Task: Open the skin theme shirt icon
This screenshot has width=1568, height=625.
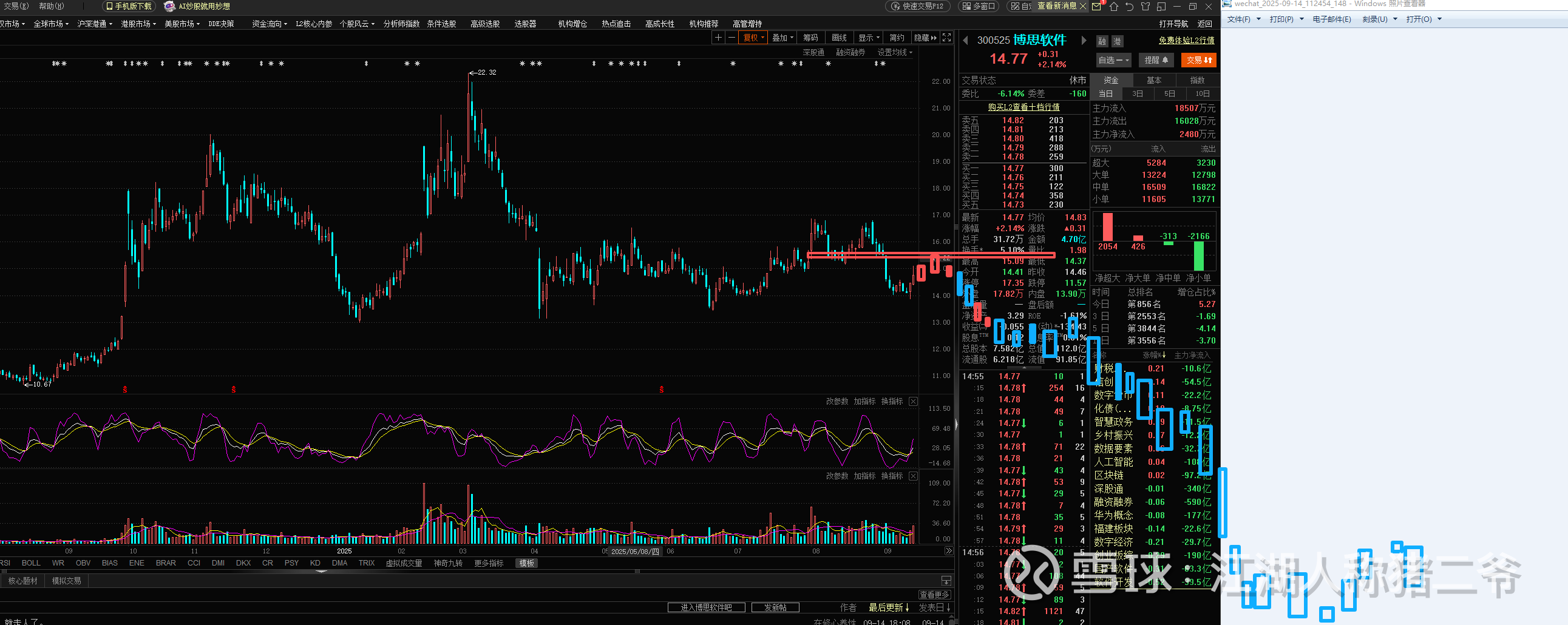Action: click(1145, 7)
